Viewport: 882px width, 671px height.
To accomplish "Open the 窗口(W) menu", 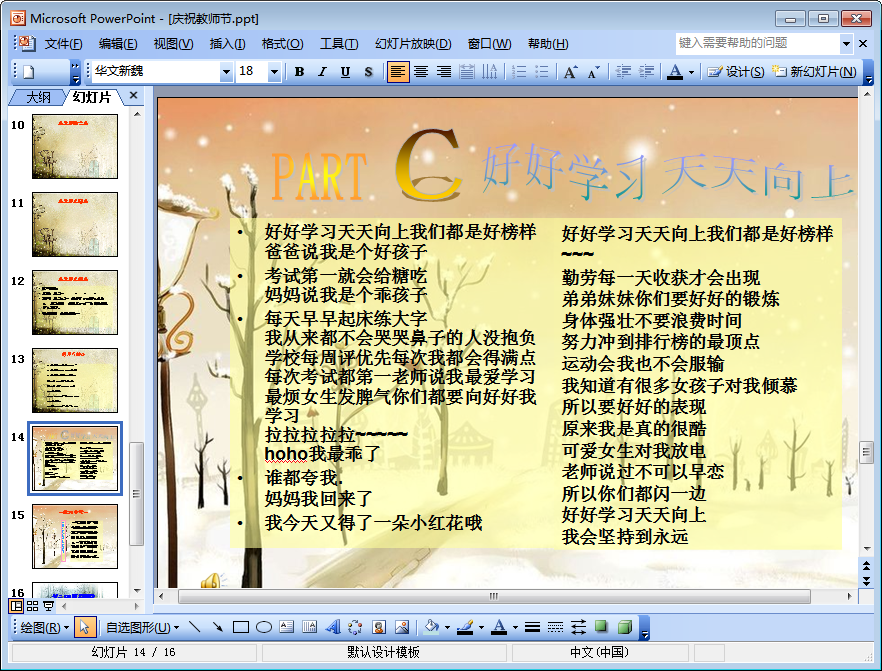I will (489, 44).
